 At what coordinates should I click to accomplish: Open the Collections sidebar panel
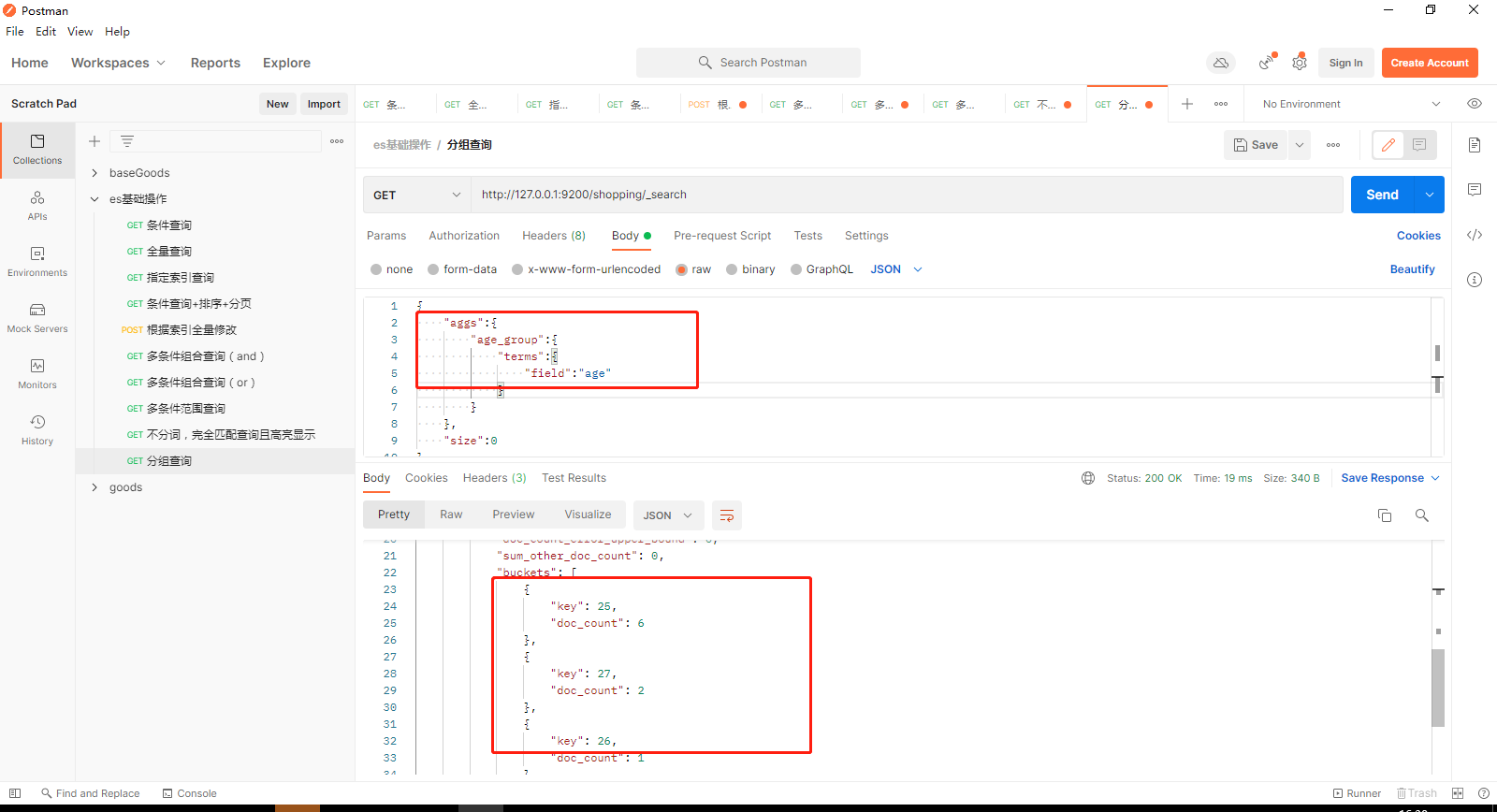(37, 150)
